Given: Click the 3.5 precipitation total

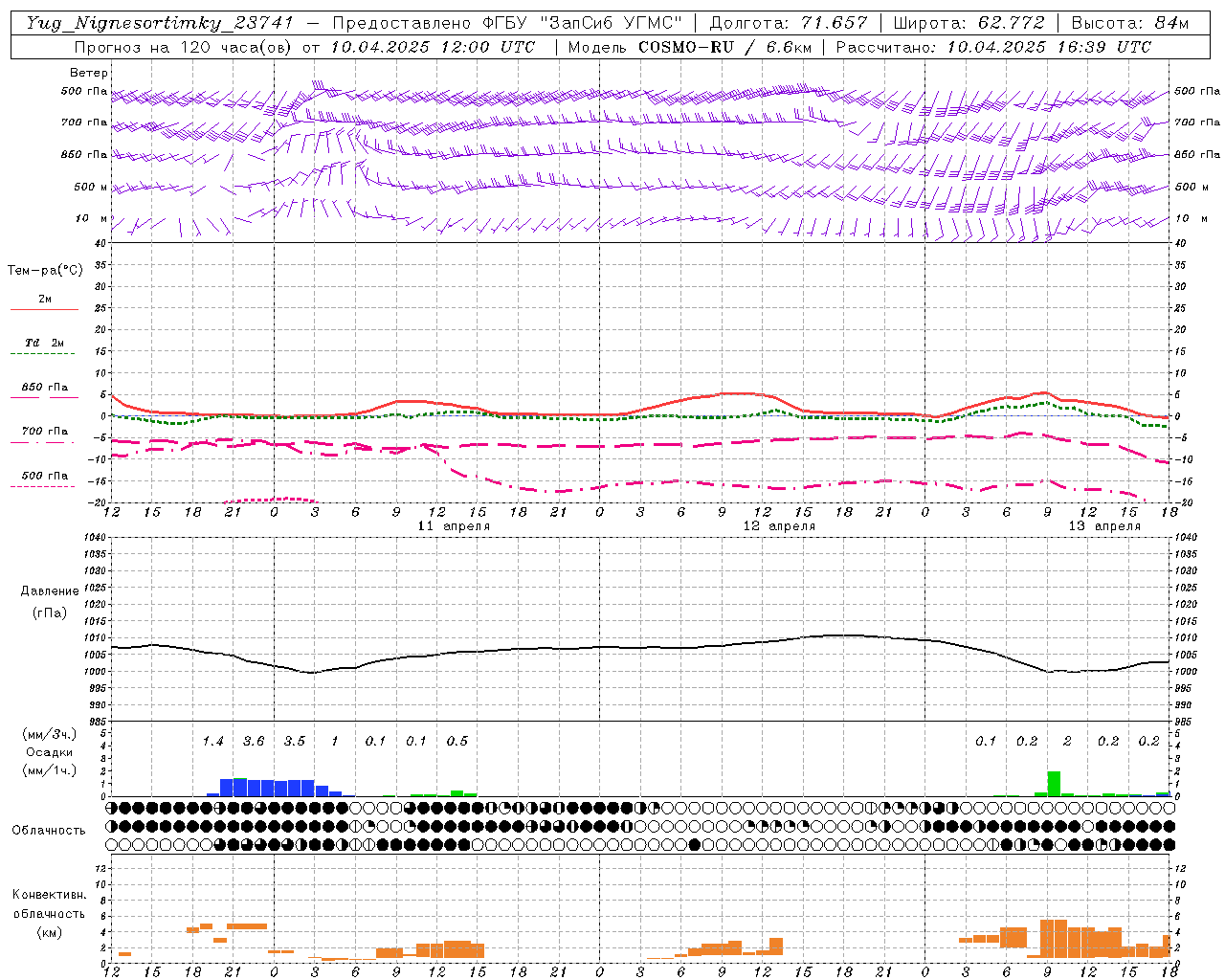Looking at the screenshot, I should pyautogui.click(x=294, y=741).
